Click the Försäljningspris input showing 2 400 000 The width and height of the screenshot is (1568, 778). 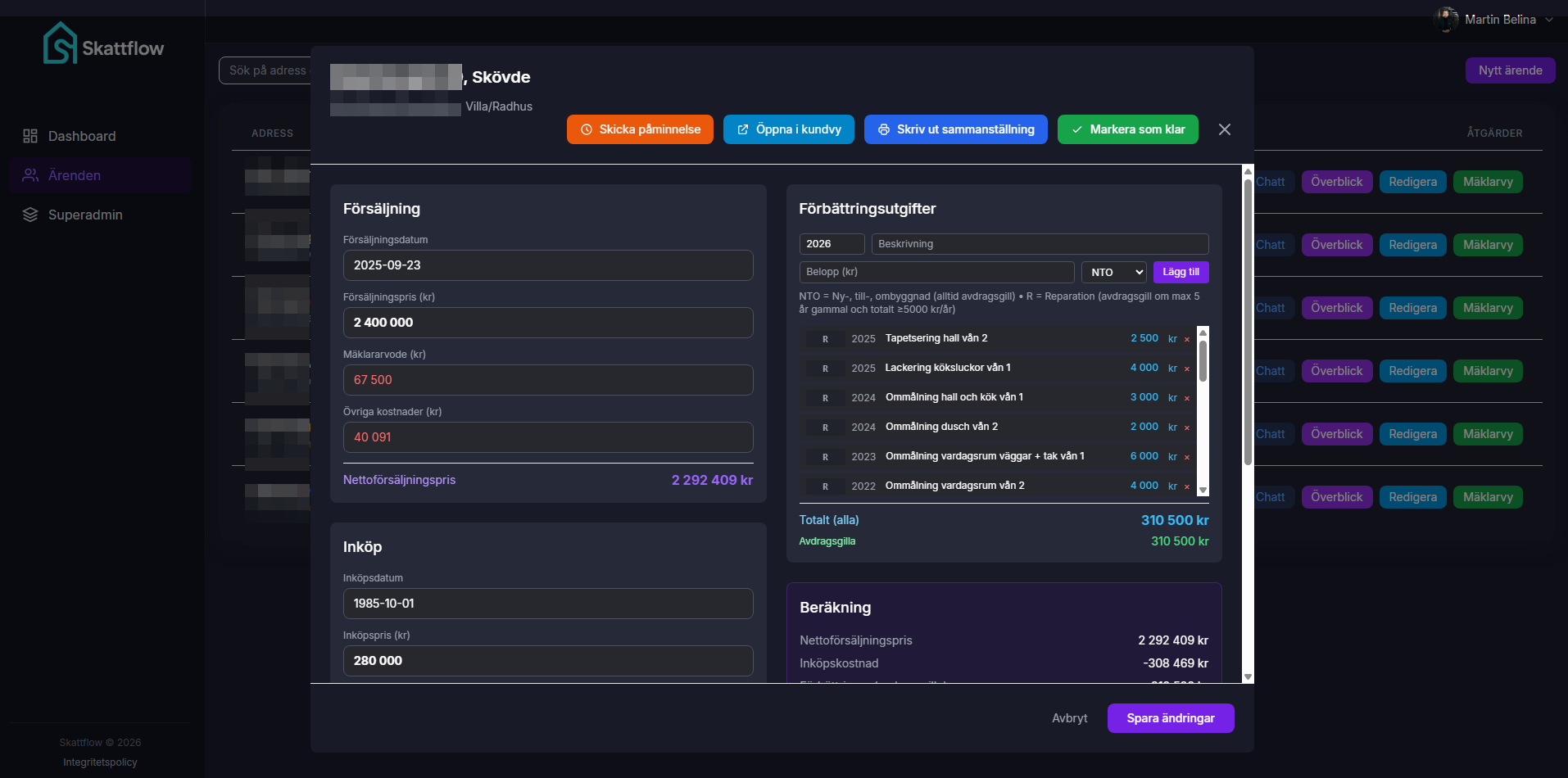pos(548,323)
